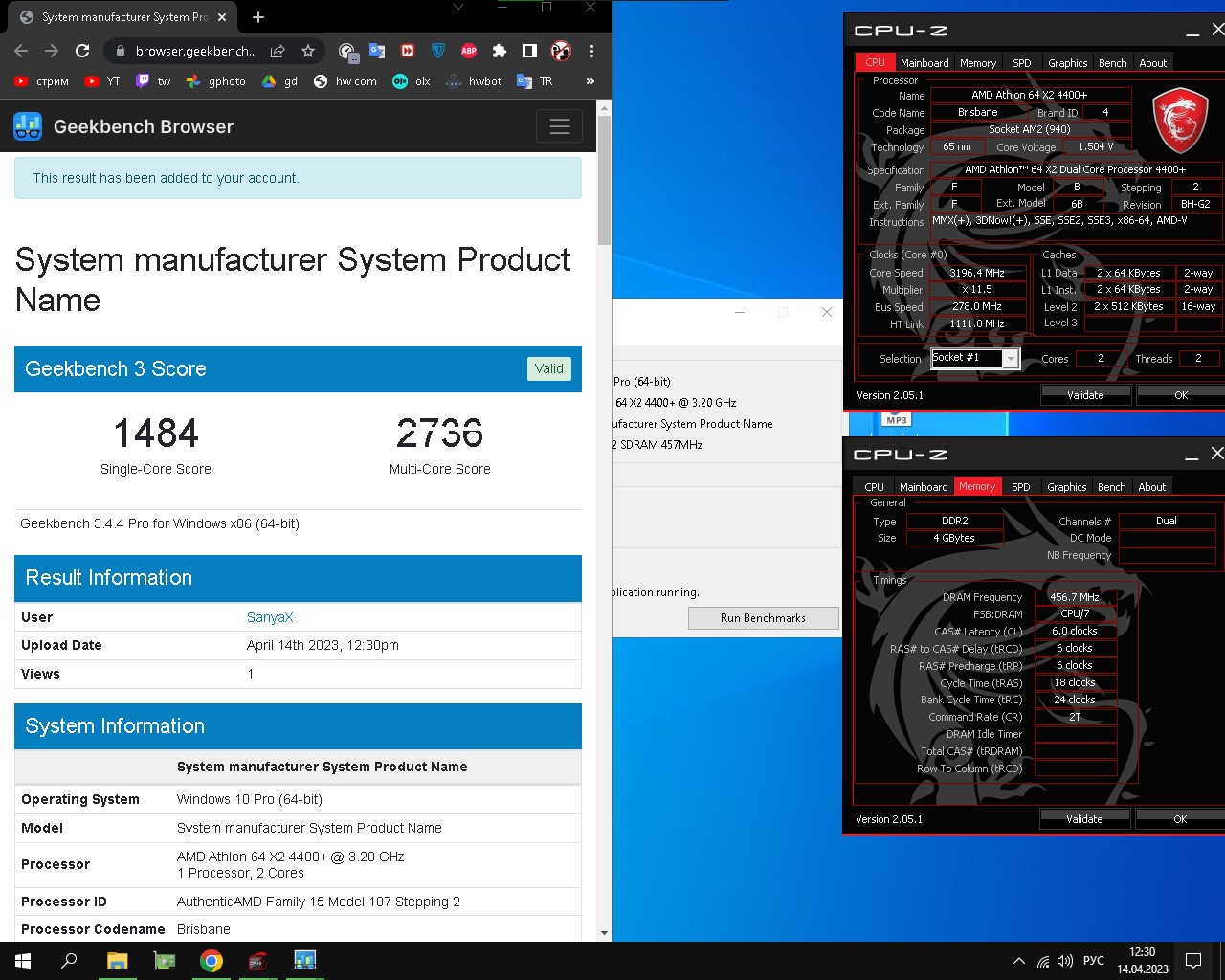The height and width of the screenshot is (980, 1225).
Task: Open SPD tab in upper CPU-Z window
Action: (x=1022, y=63)
